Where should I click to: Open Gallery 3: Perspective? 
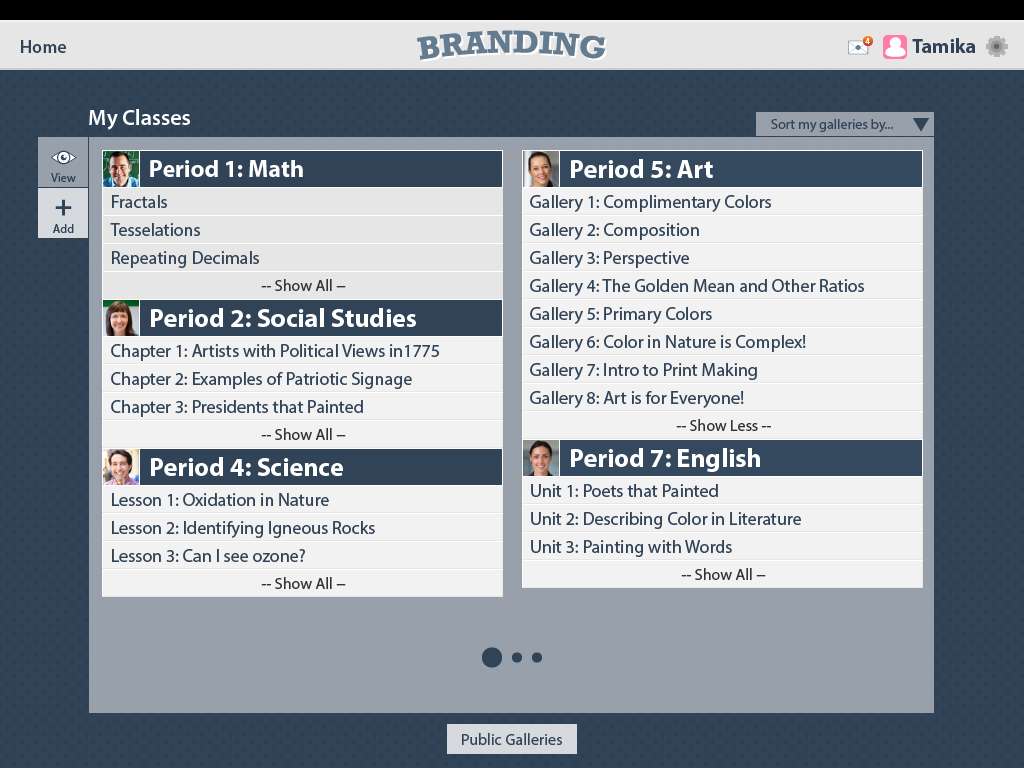point(609,258)
